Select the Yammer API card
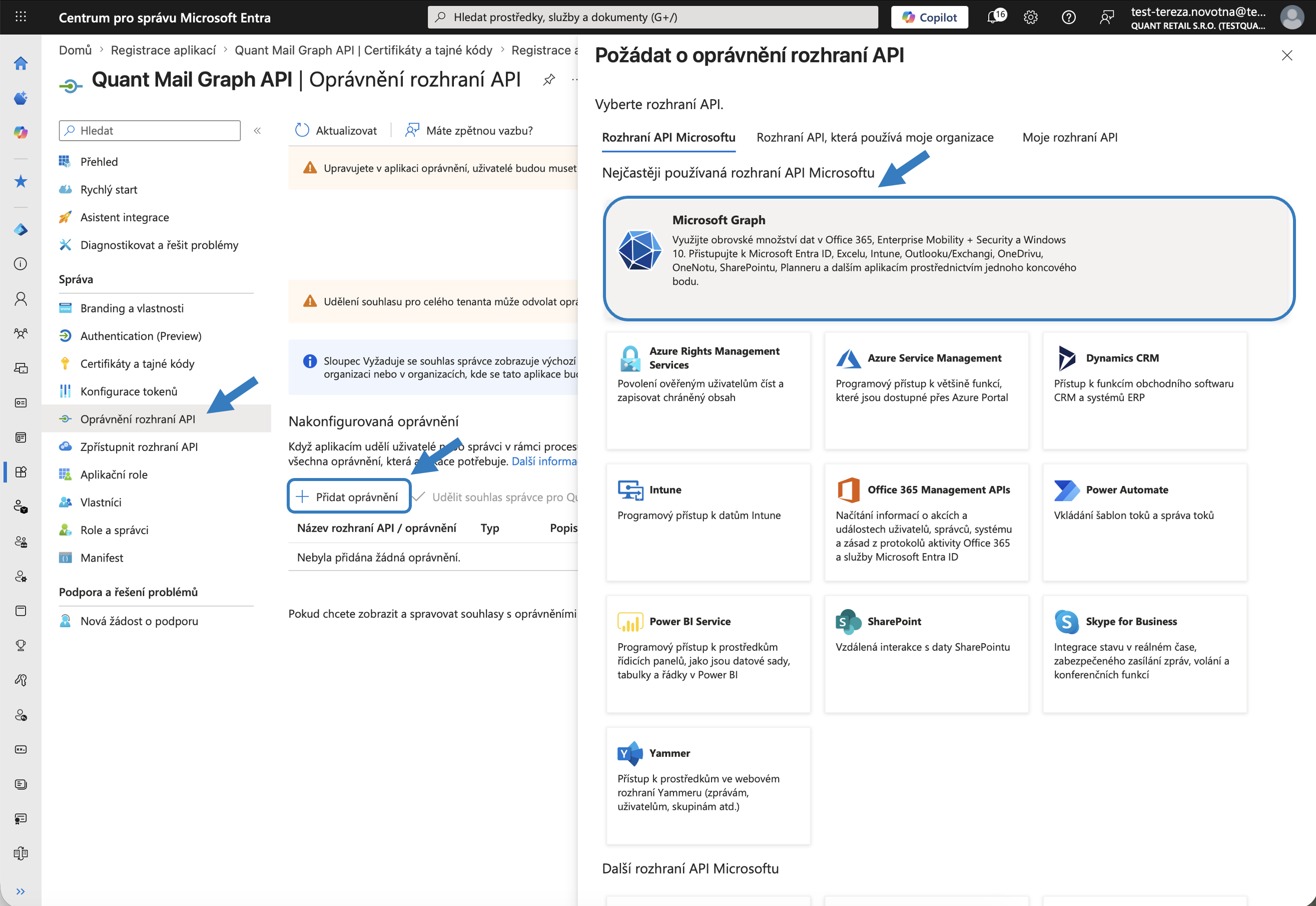Screen dimensions: 1316x906 point(708,786)
